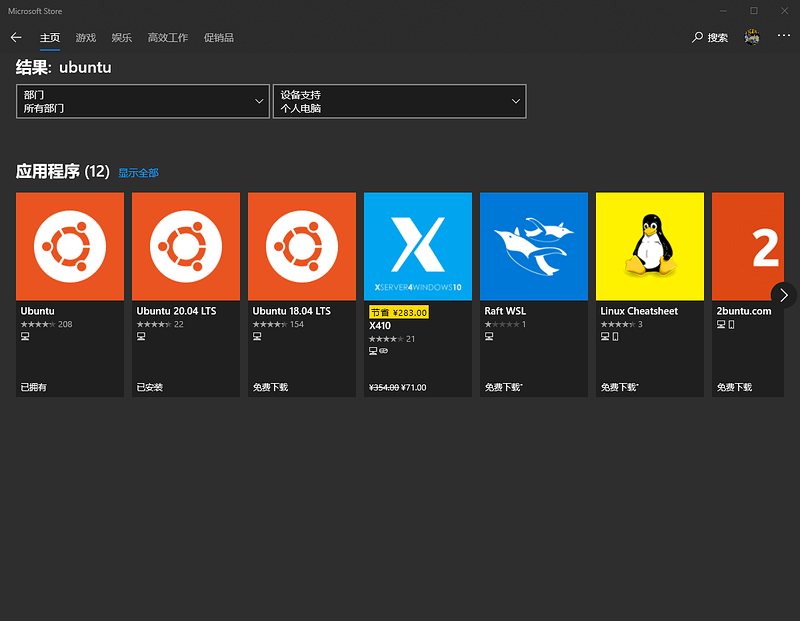Viewport: 800px width, 621px height.
Task: Click the 结果: ubuntu results heading
Action: 63,67
